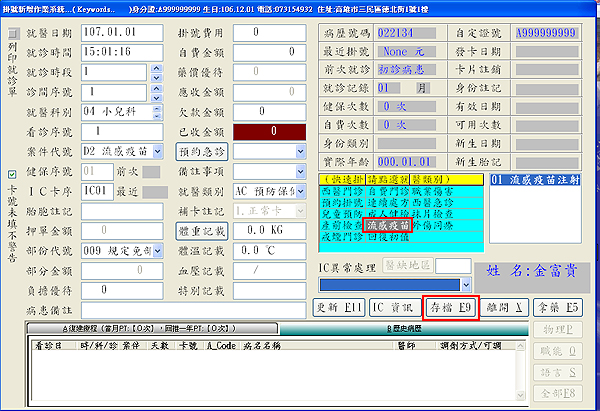600x411 pixels.
Task: Click the dark red 已收金額 field
Action: click(270, 130)
